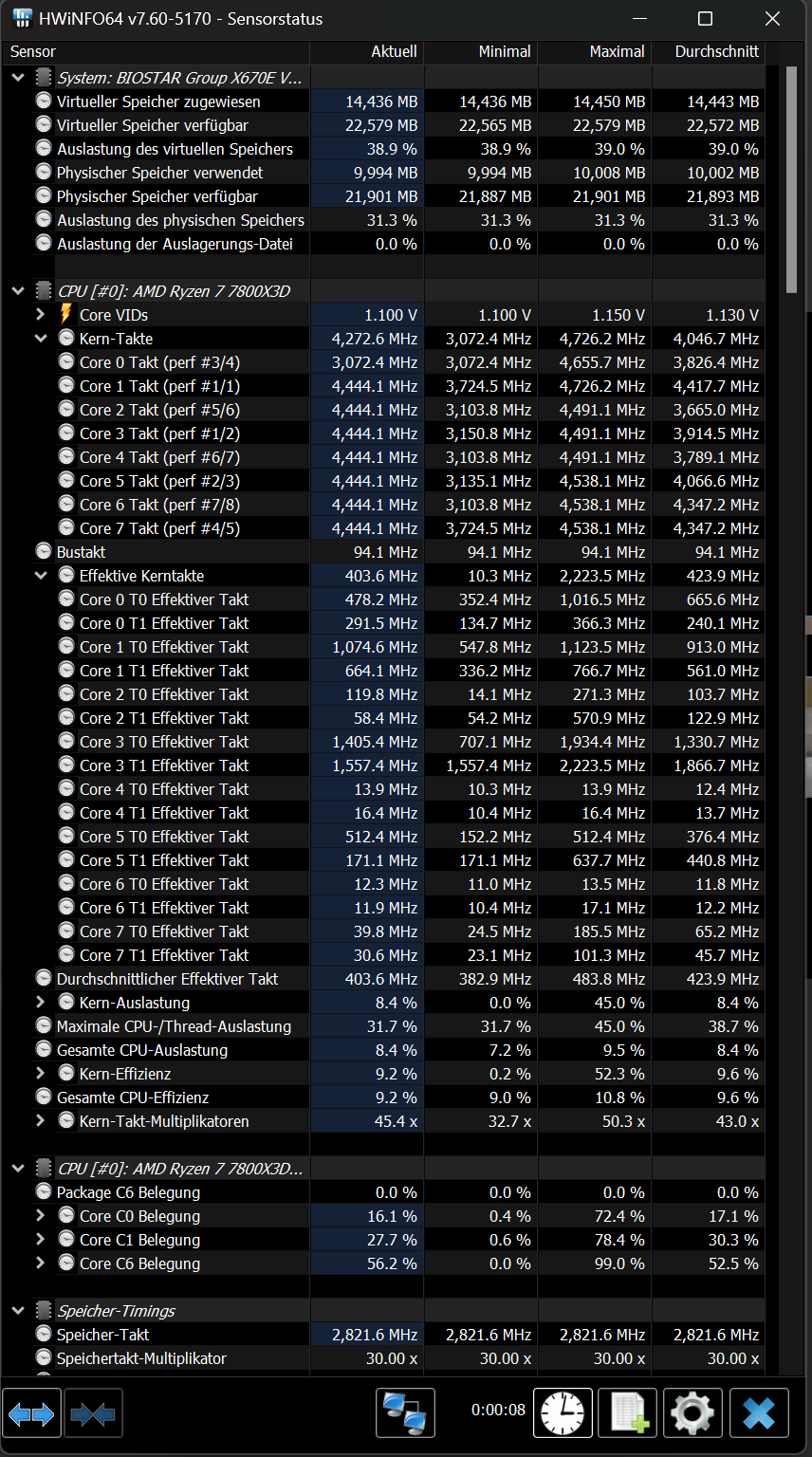Select Physischer Speicher verfügbar row

coord(384,195)
